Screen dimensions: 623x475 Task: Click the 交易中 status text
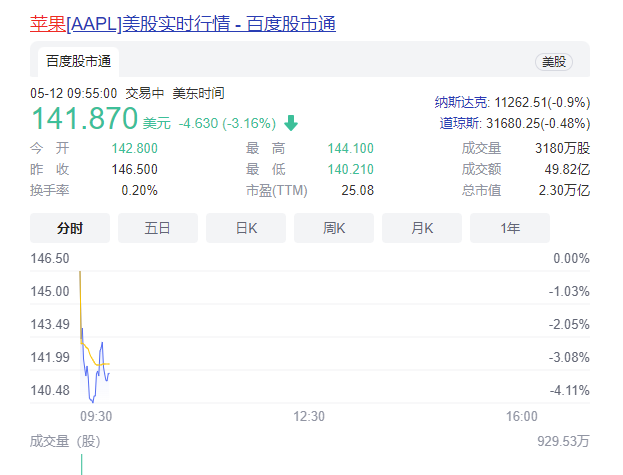145,93
